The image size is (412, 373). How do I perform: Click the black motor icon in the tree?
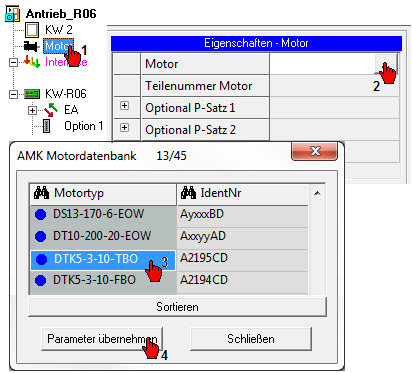point(31,46)
